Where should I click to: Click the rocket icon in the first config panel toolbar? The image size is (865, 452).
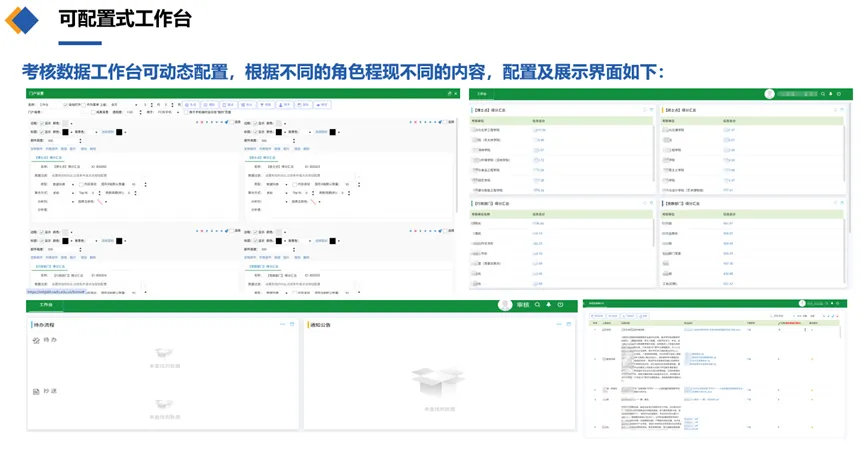coord(227,122)
